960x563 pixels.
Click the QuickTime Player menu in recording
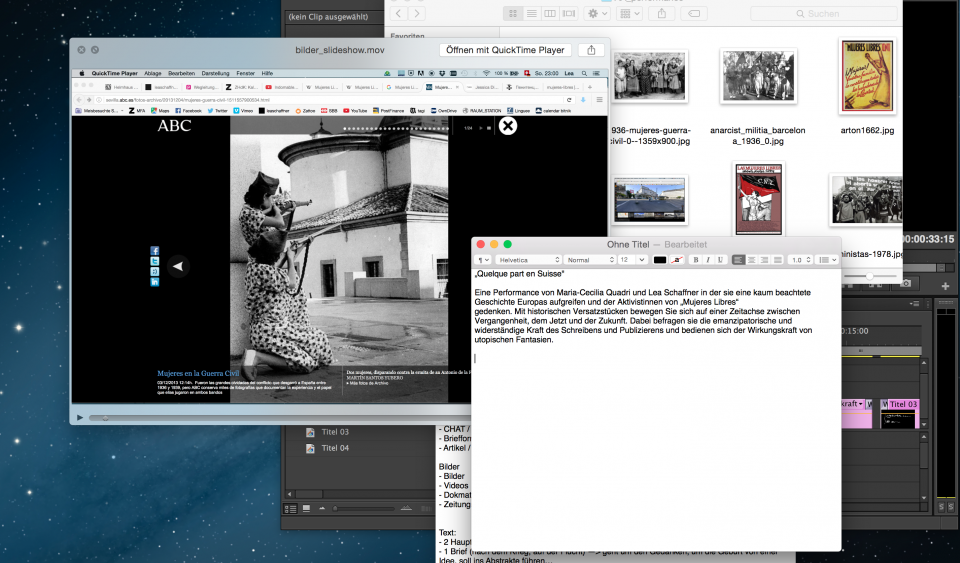[114, 73]
